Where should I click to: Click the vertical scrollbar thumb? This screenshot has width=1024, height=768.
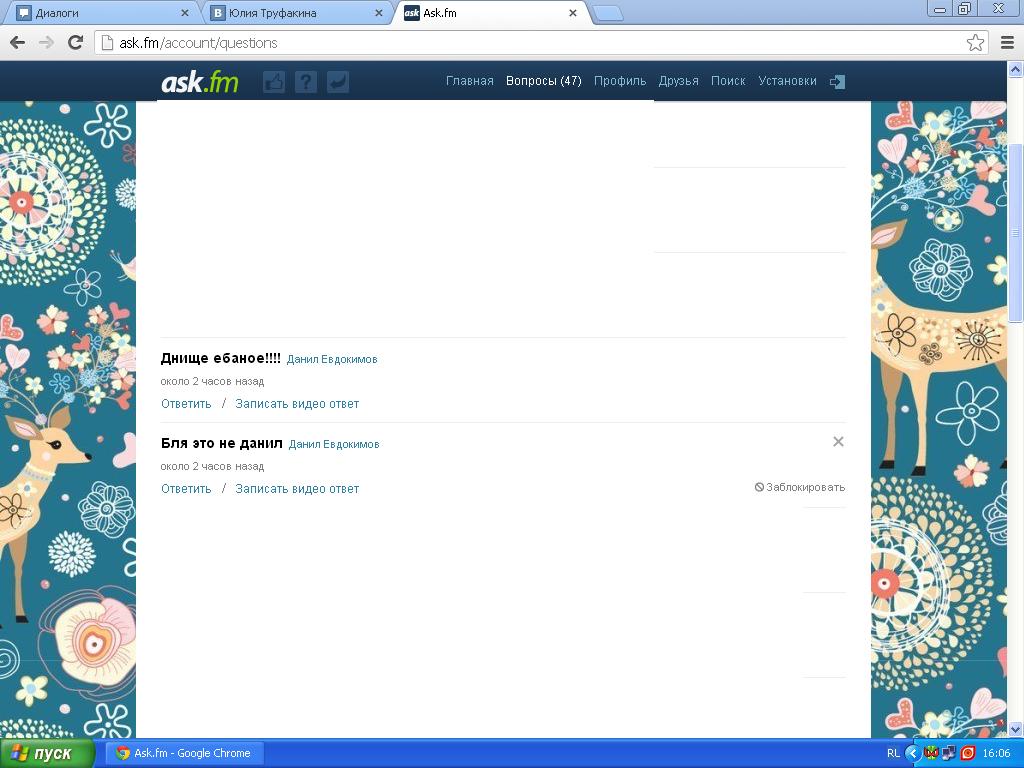[x=1015, y=232]
